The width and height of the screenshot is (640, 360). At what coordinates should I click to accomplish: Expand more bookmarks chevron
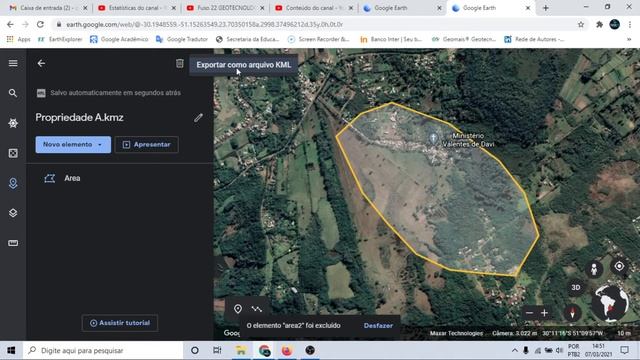629,39
